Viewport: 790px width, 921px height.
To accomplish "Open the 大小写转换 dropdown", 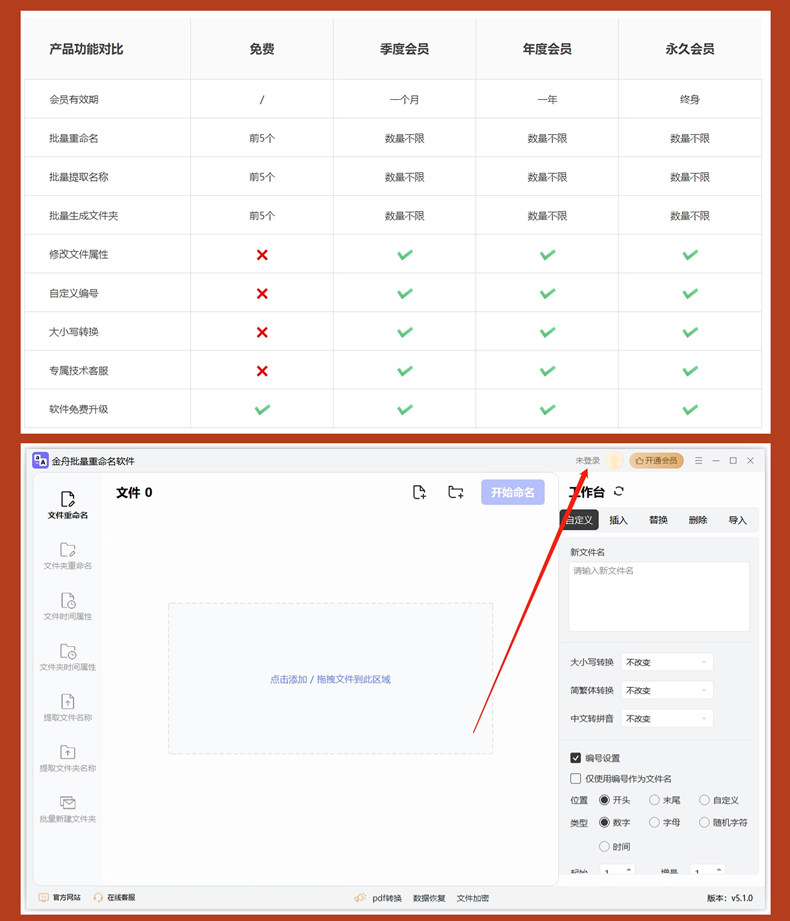I will [667, 662].
